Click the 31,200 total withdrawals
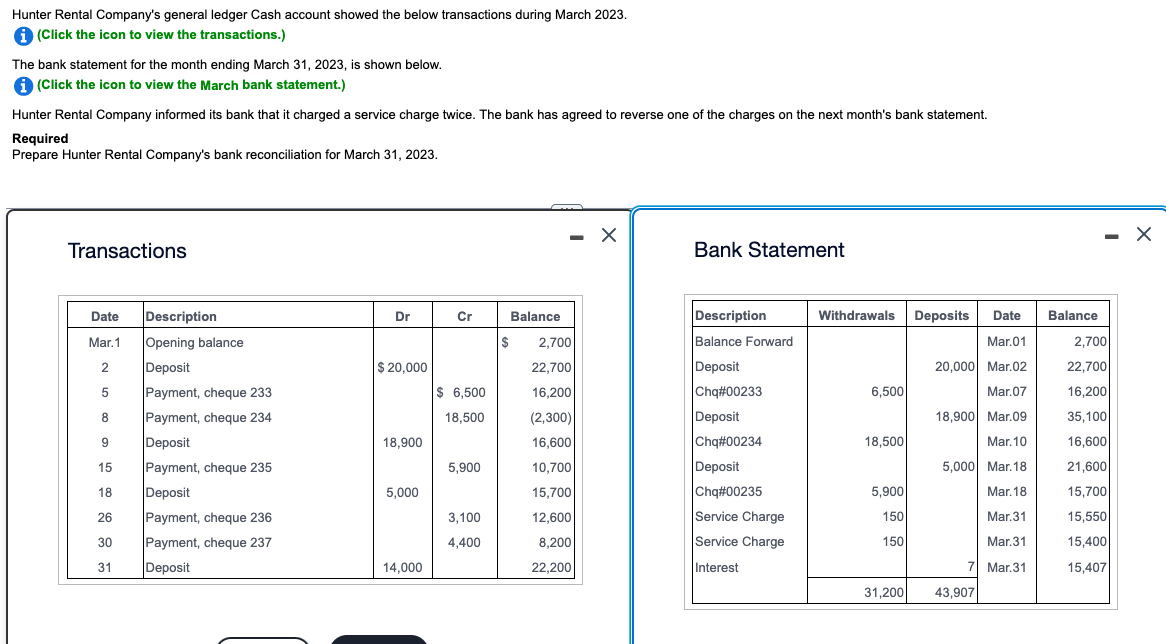The image size is (1166, 644). (883, 593)
